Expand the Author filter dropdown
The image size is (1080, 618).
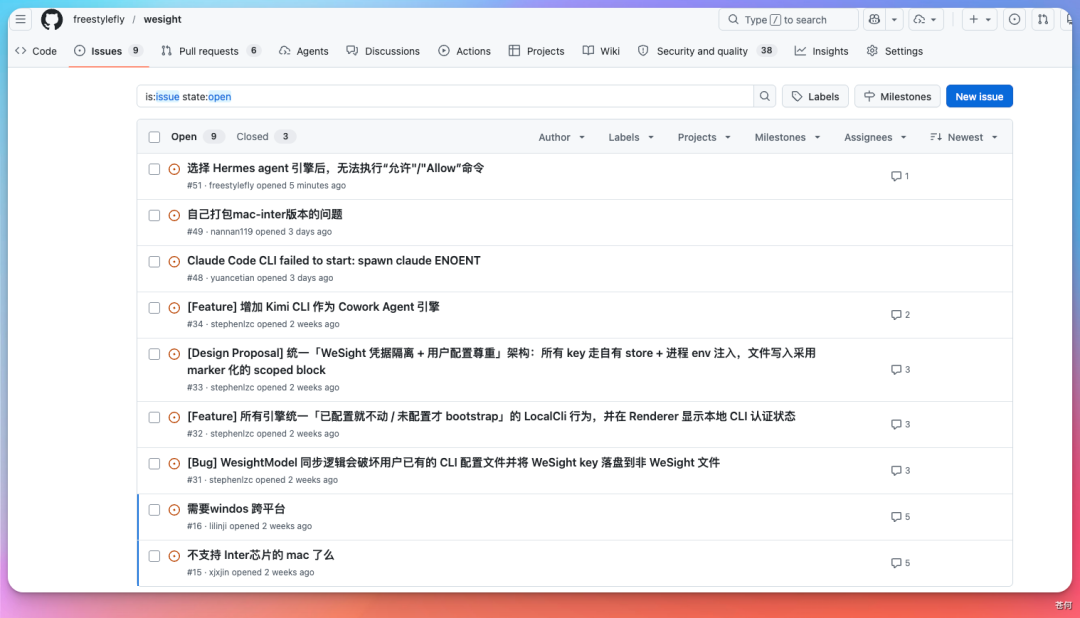point(561,137)
